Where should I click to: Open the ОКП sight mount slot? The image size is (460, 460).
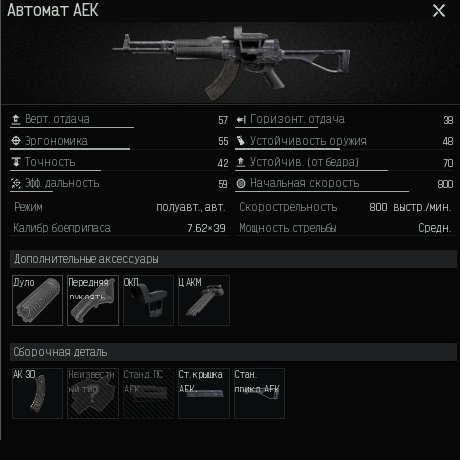(x=148, y=300)
